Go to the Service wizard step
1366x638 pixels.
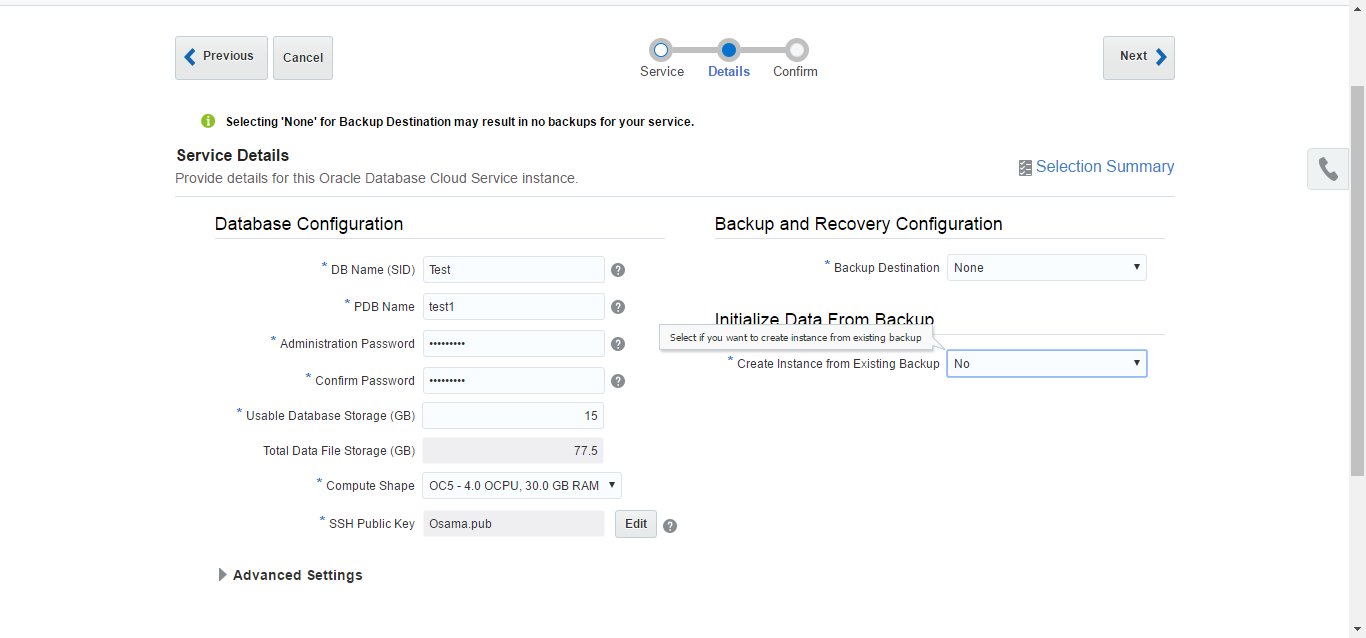pyautogui.click(x=661, y=50)
